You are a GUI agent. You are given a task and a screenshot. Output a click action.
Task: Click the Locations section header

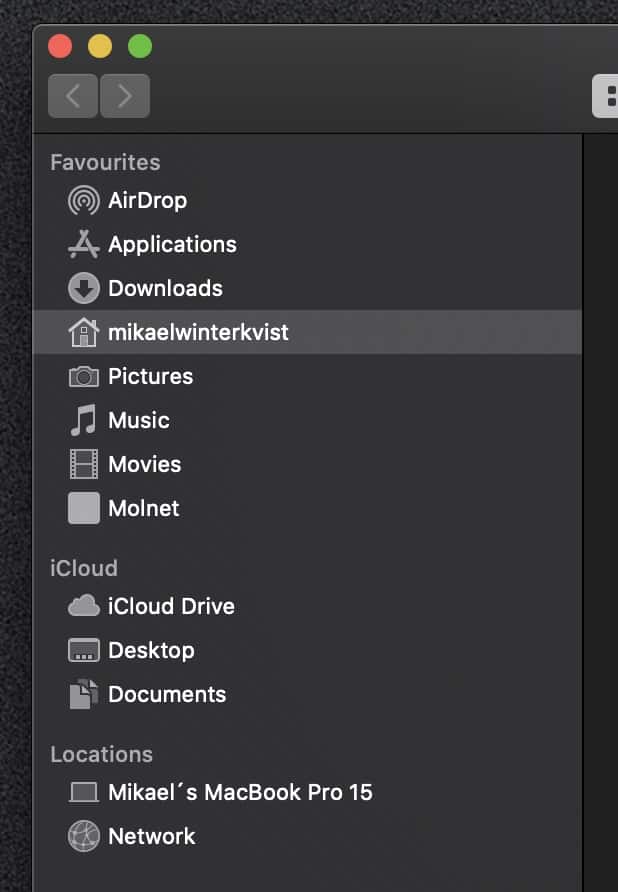click(101, 754)
